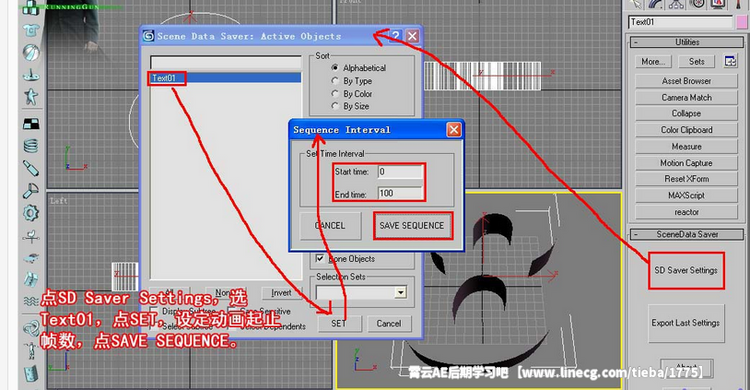Open Motion panel wheel tab
Viewport: 750px width, 390px height.
pos(698,4)
